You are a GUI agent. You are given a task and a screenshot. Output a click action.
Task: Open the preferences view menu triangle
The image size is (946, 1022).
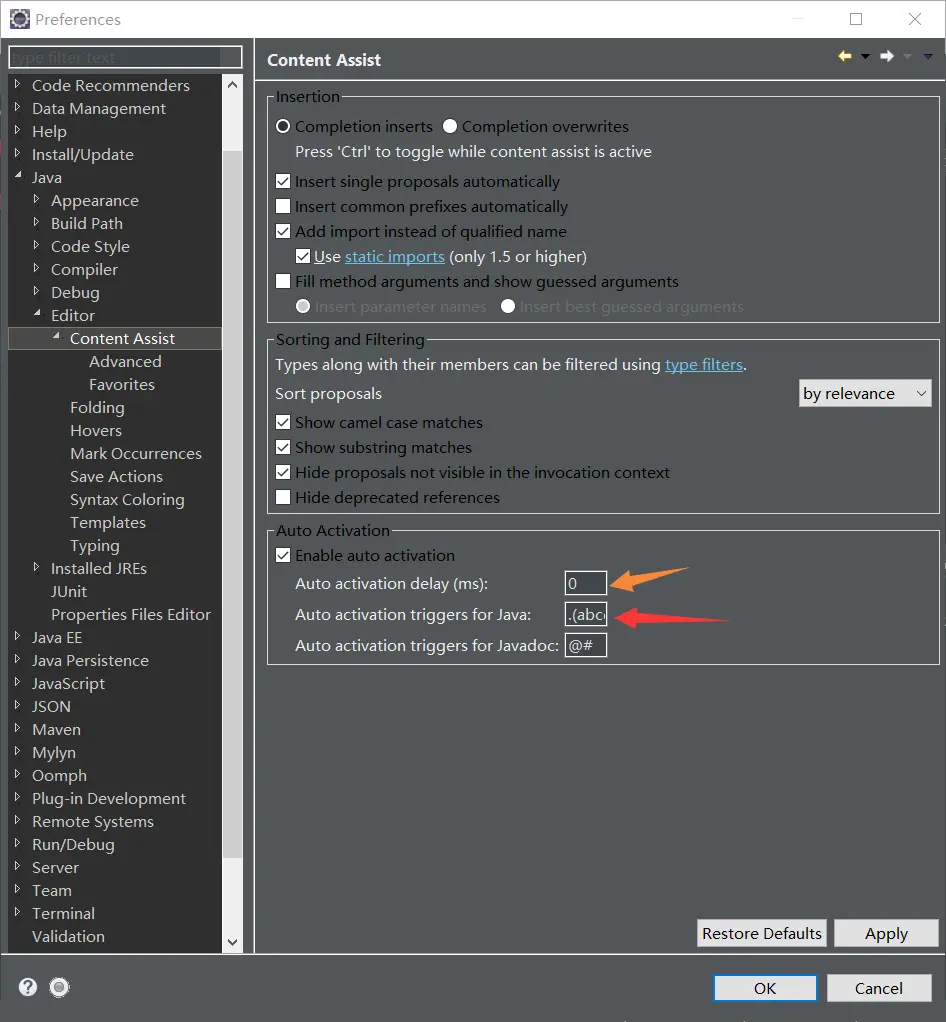[x=928, y=57]
